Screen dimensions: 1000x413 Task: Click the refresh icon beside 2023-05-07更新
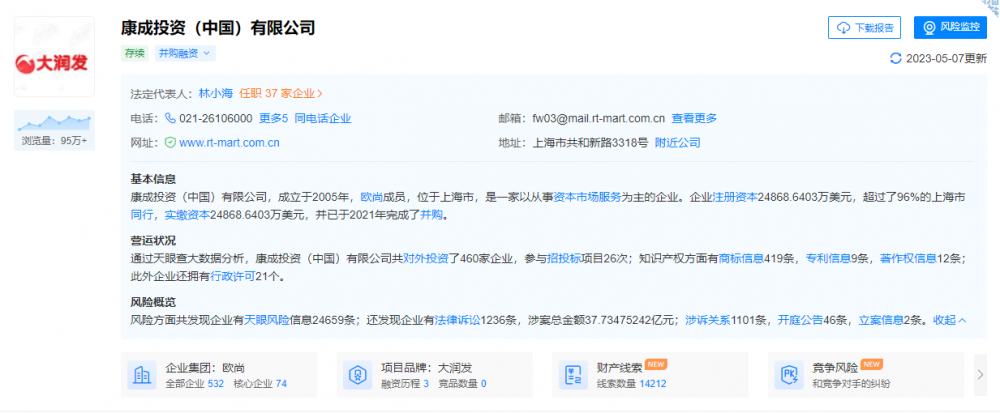coord(895,58)
